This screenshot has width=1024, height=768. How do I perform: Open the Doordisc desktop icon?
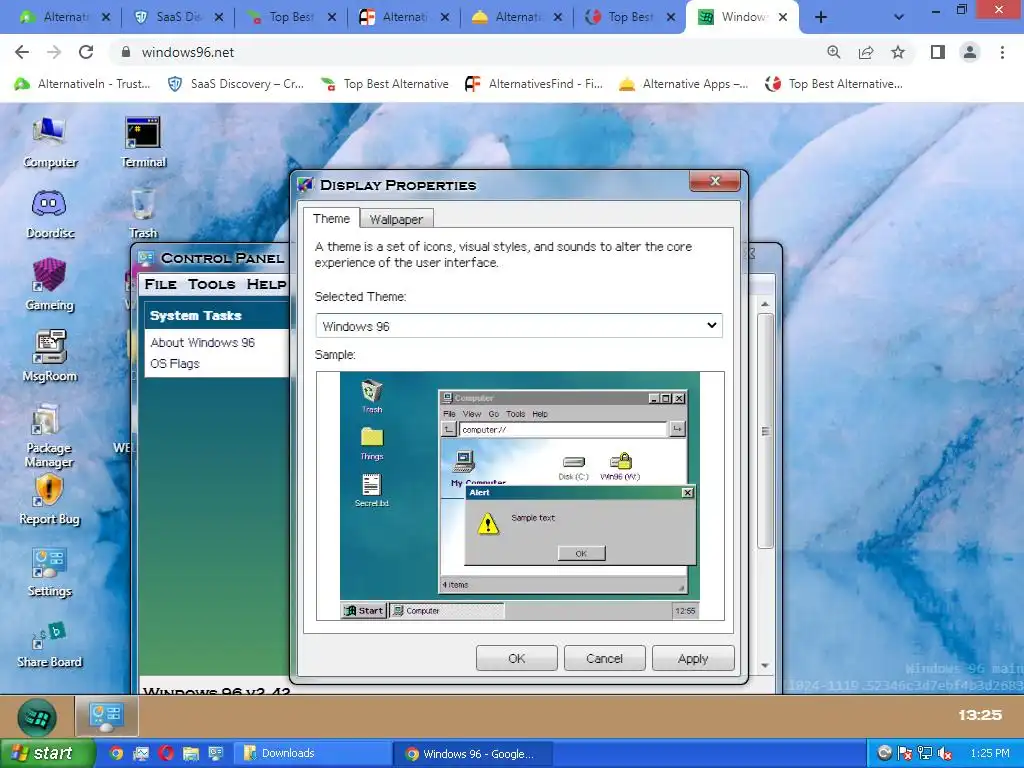tap(50, 214)
